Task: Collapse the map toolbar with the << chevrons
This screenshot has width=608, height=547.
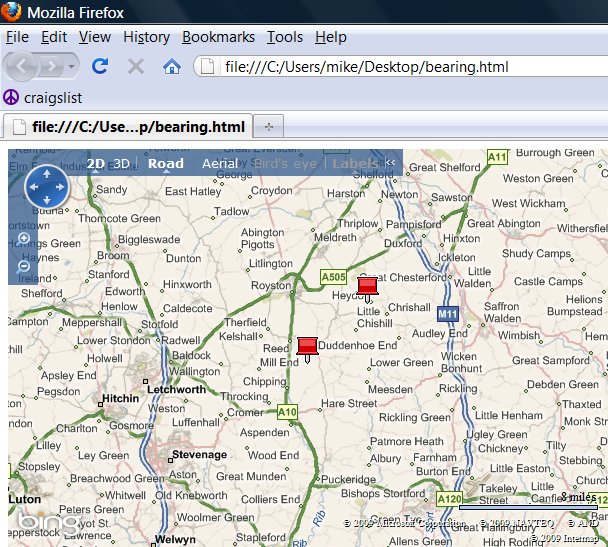Action: (x=390, y=162)
